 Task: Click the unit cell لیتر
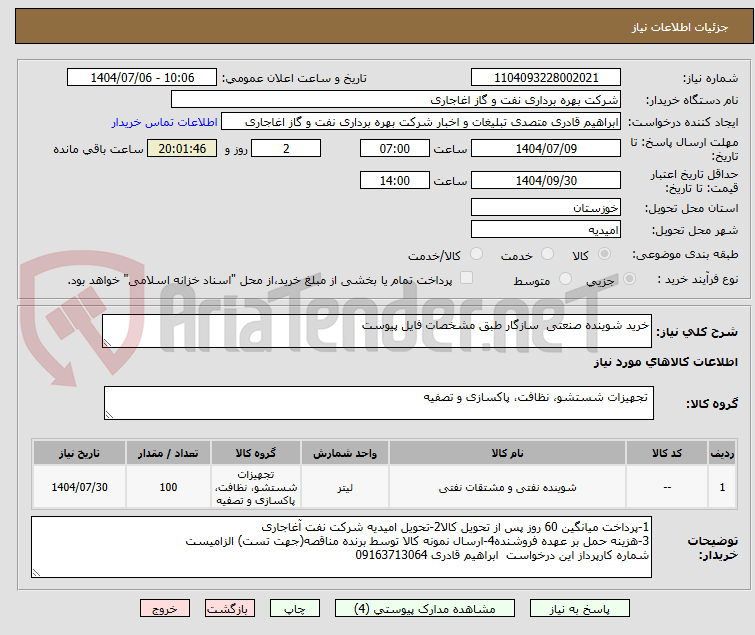point(345,487)
